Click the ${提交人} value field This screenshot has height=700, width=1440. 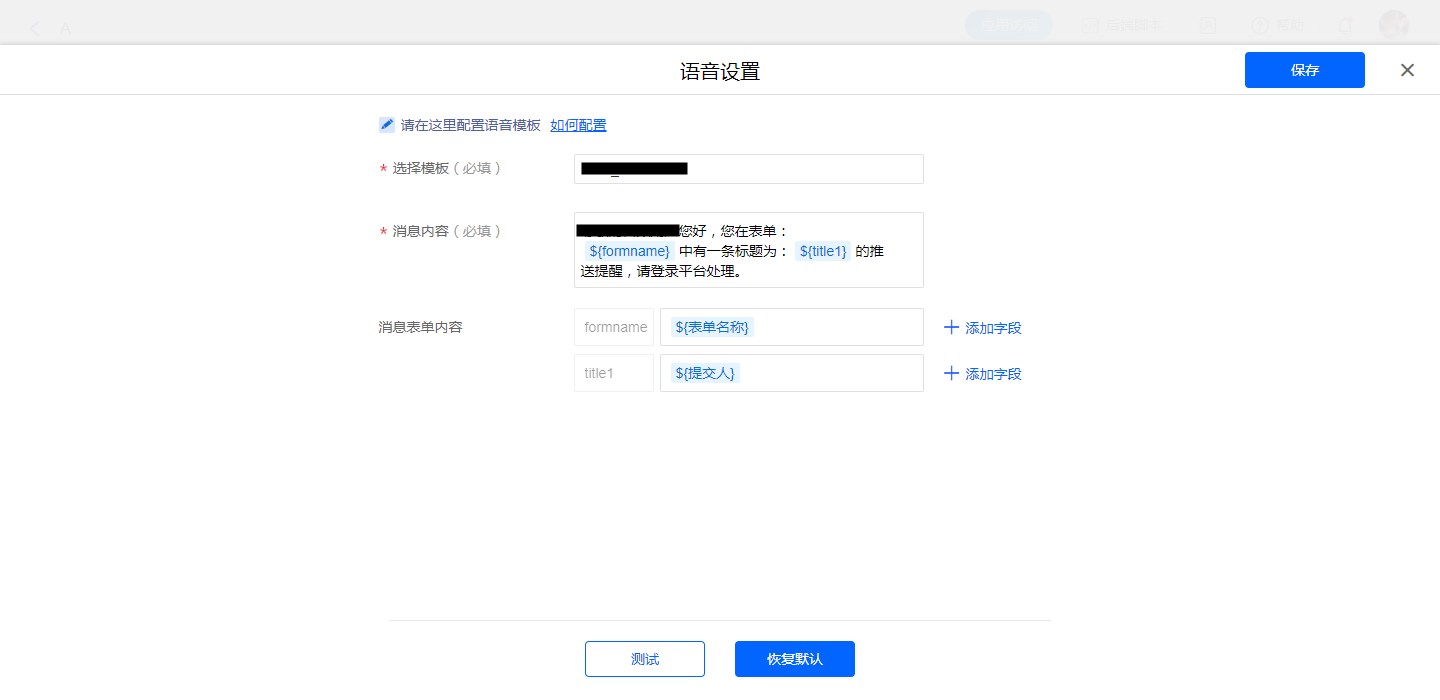791,373
